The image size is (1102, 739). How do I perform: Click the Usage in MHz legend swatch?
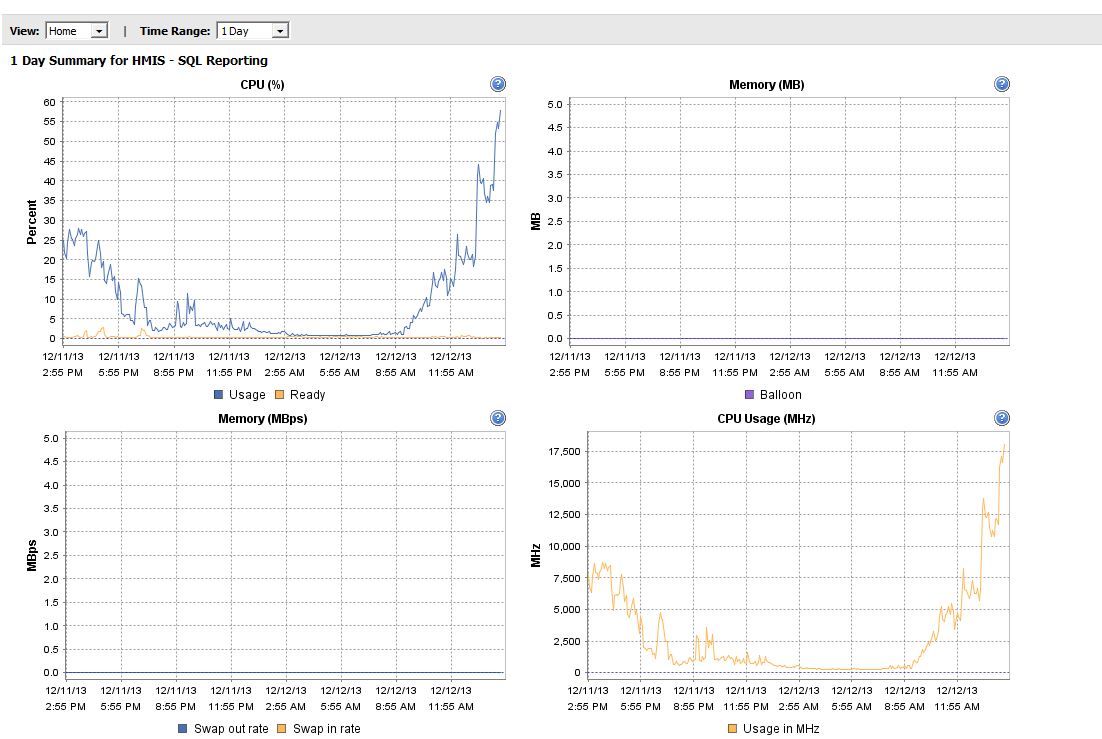point(734,729)
